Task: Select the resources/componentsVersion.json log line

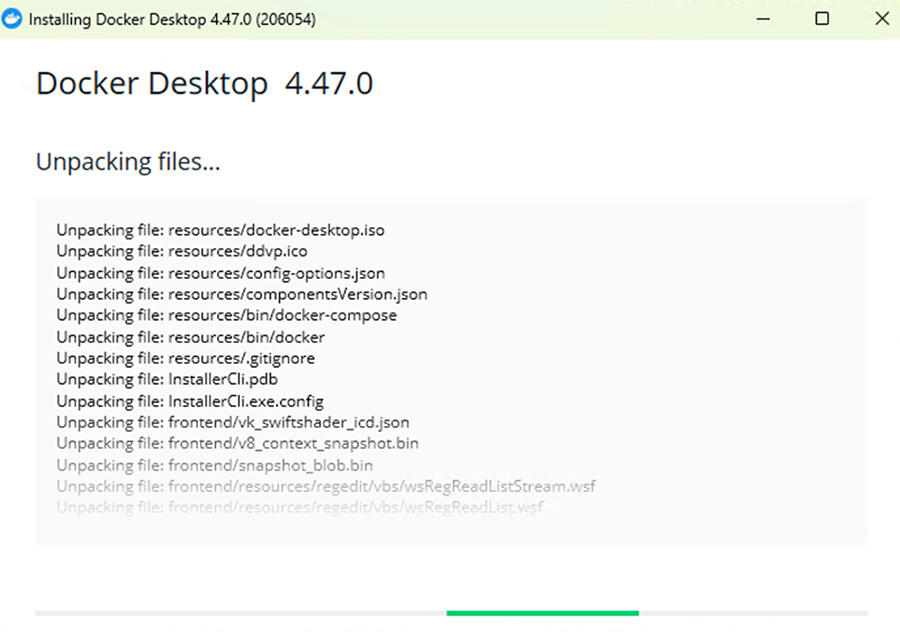Action: pyautogui.click(x=242, y=294)
